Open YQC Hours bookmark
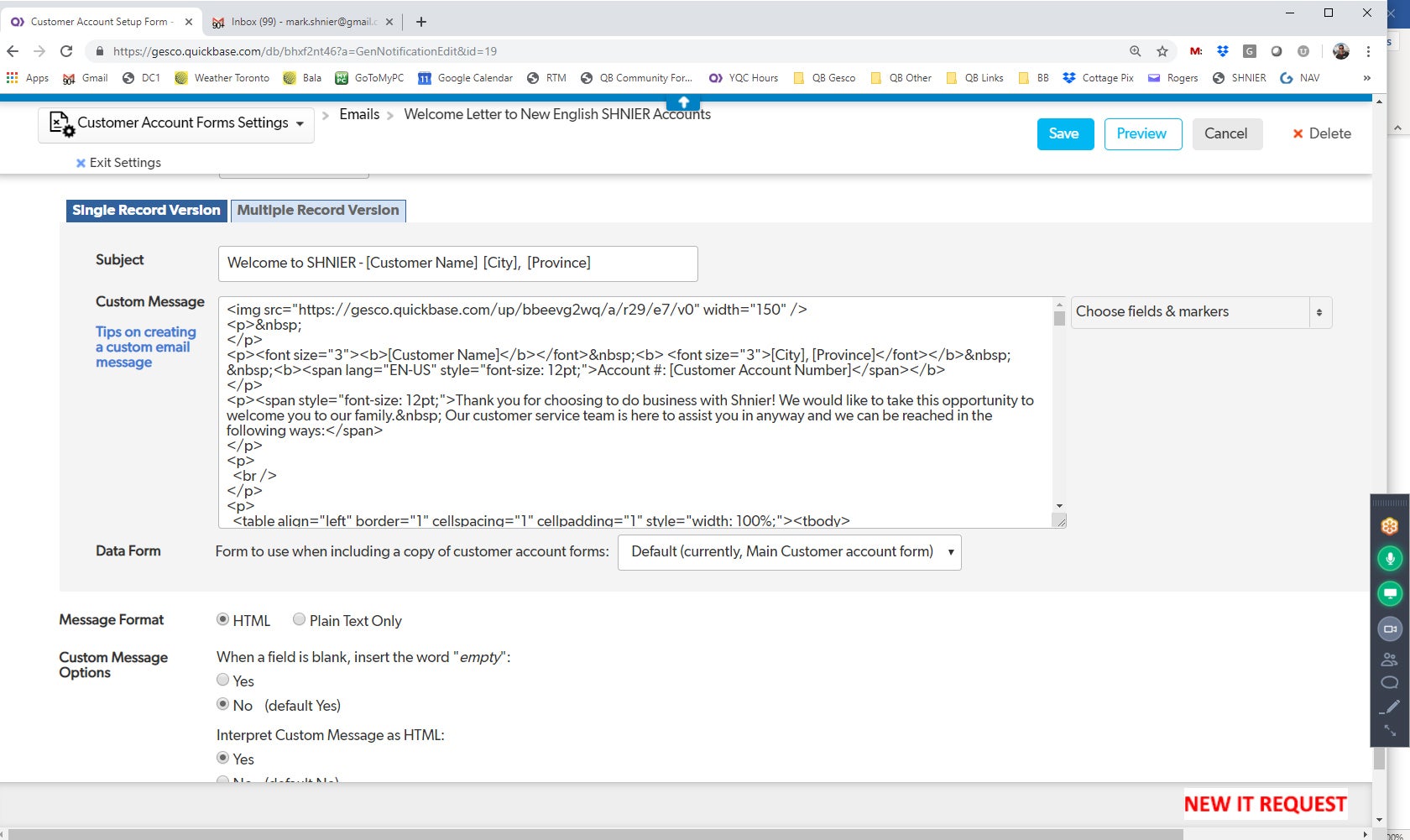The height and width of the screenshot is (840, 1410). (x=744, y=78)
